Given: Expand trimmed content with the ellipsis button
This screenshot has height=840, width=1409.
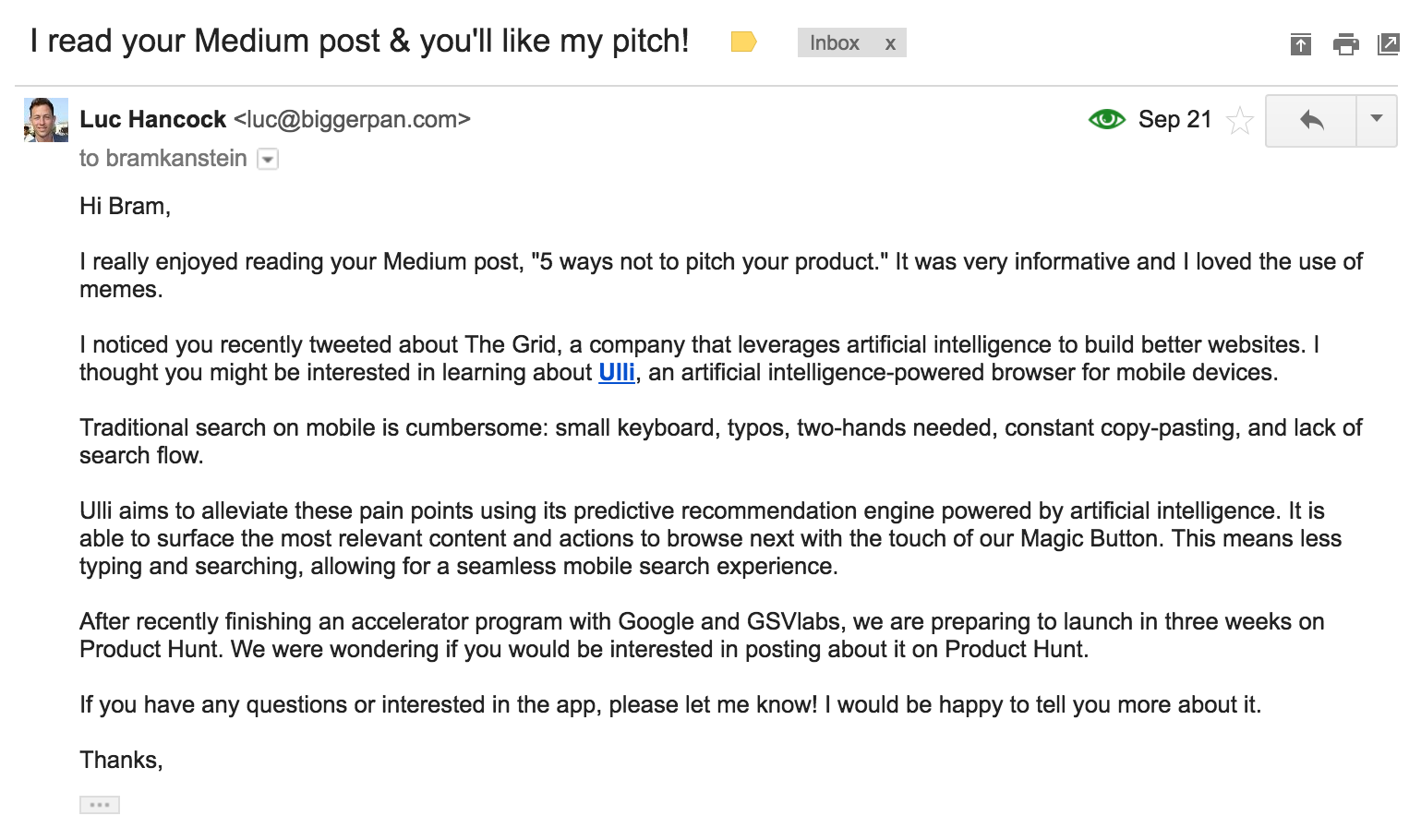Looking at the screenshot, I should 100,805.
